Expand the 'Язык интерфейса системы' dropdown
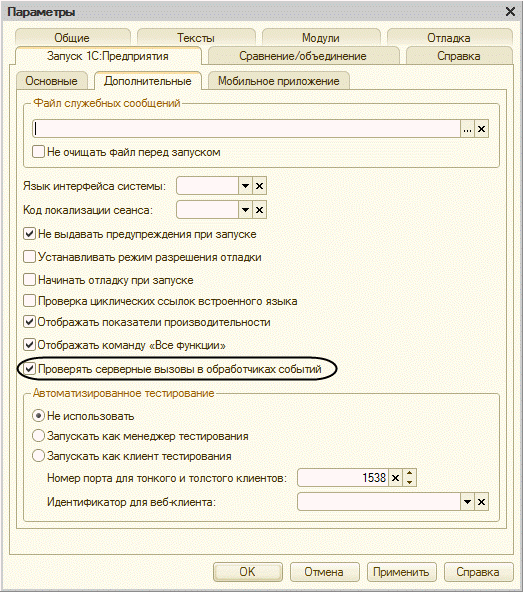The width and height of the screenshot is (523, 592). (245, 186)
